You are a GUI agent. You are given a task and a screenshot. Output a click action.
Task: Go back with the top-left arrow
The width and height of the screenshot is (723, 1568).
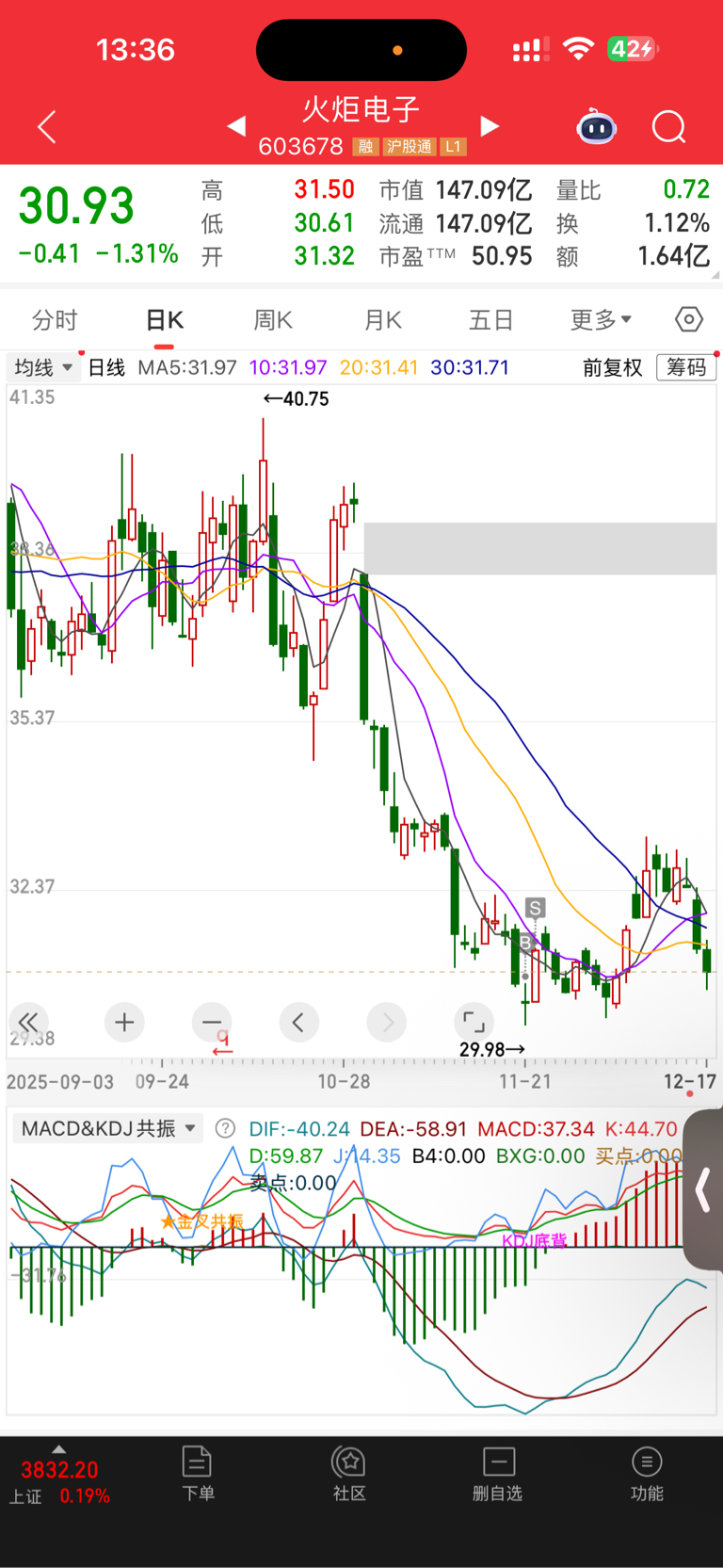pos(47,126)
